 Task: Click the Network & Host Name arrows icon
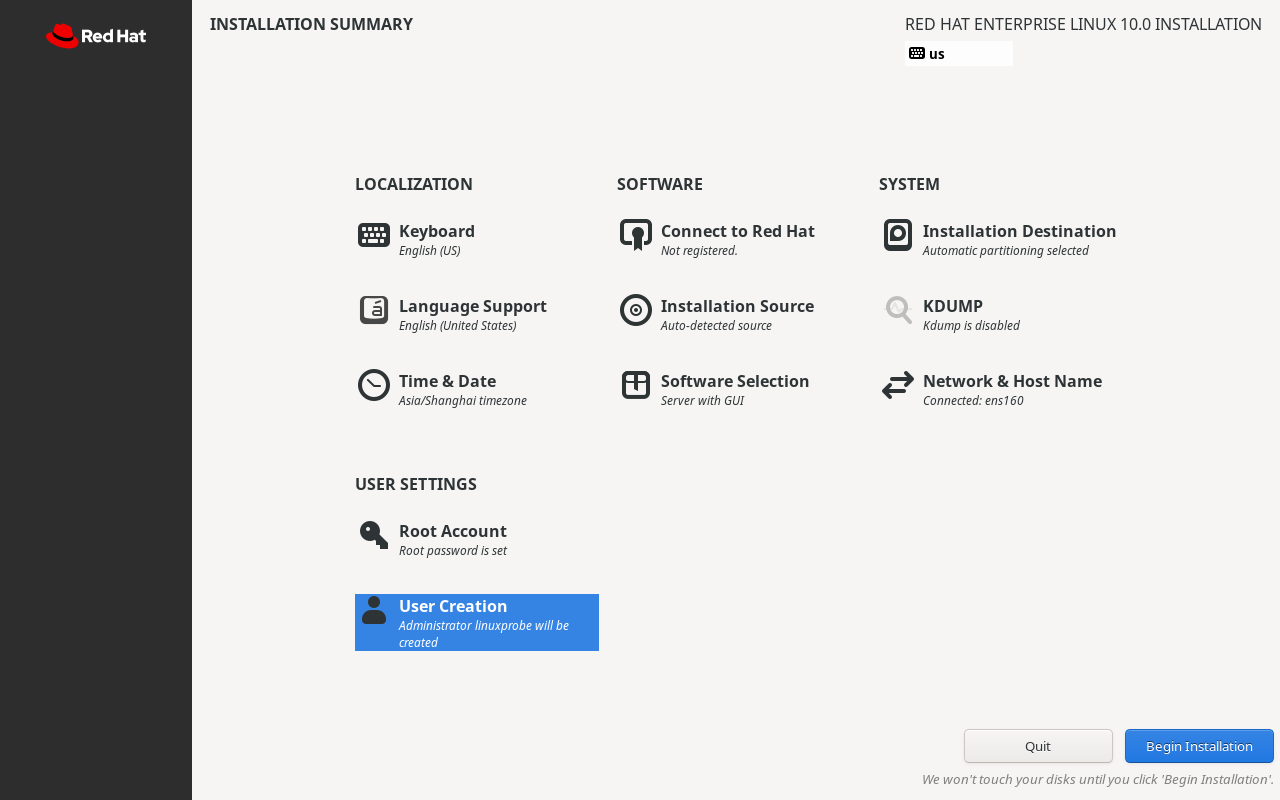tap(898, 385)
